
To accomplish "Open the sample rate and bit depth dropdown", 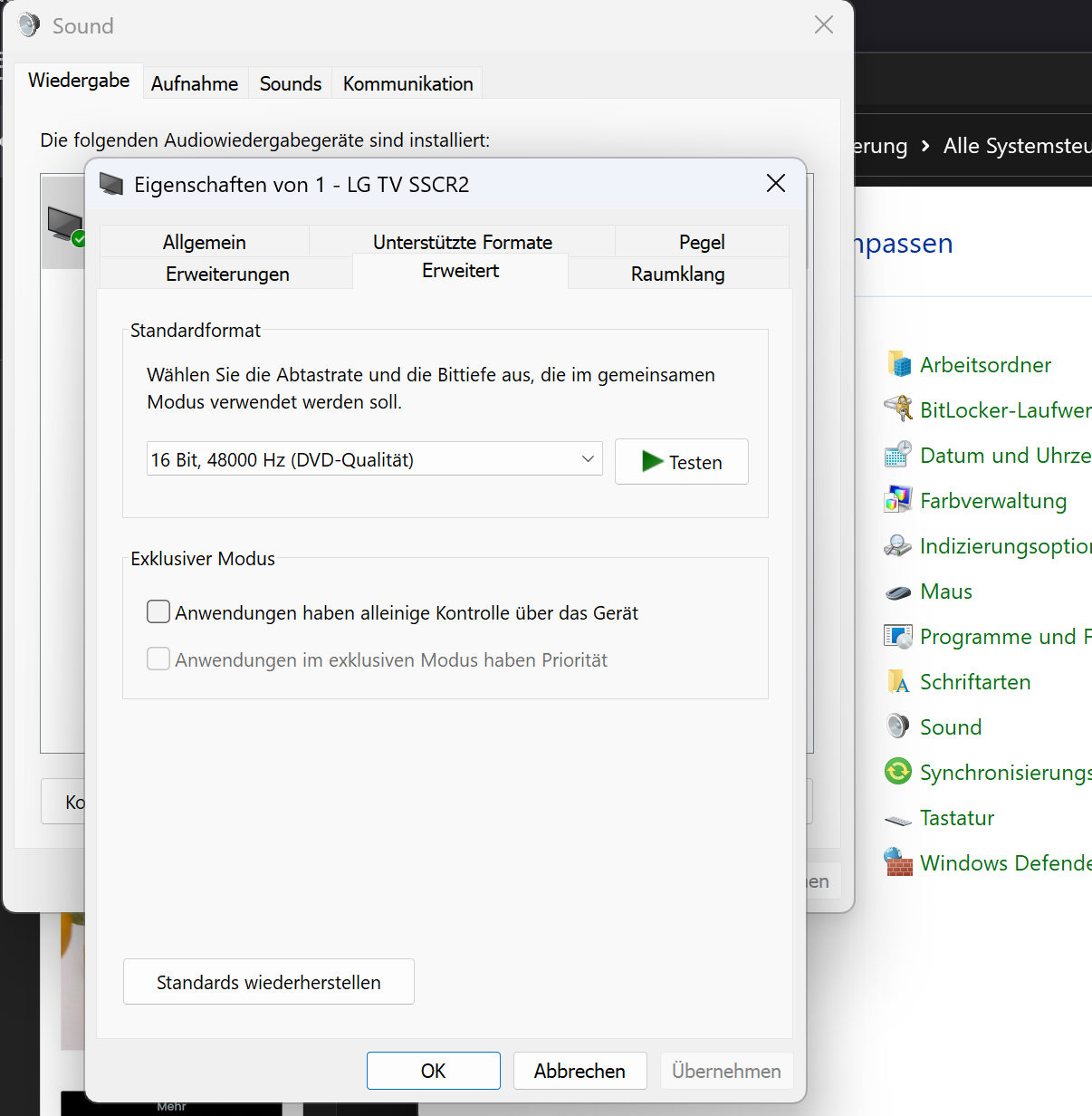I will [x=374, y=459].
